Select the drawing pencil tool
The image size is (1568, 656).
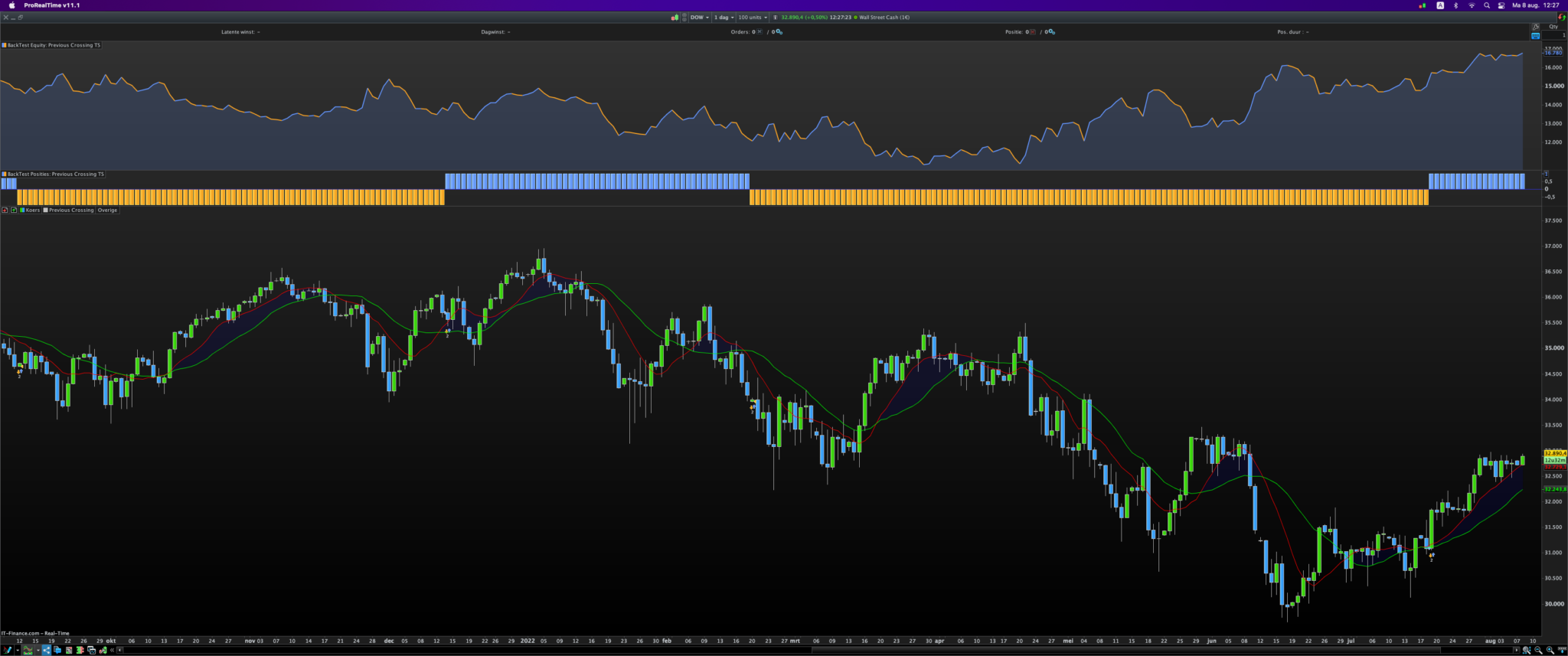(x=7, y=650)
